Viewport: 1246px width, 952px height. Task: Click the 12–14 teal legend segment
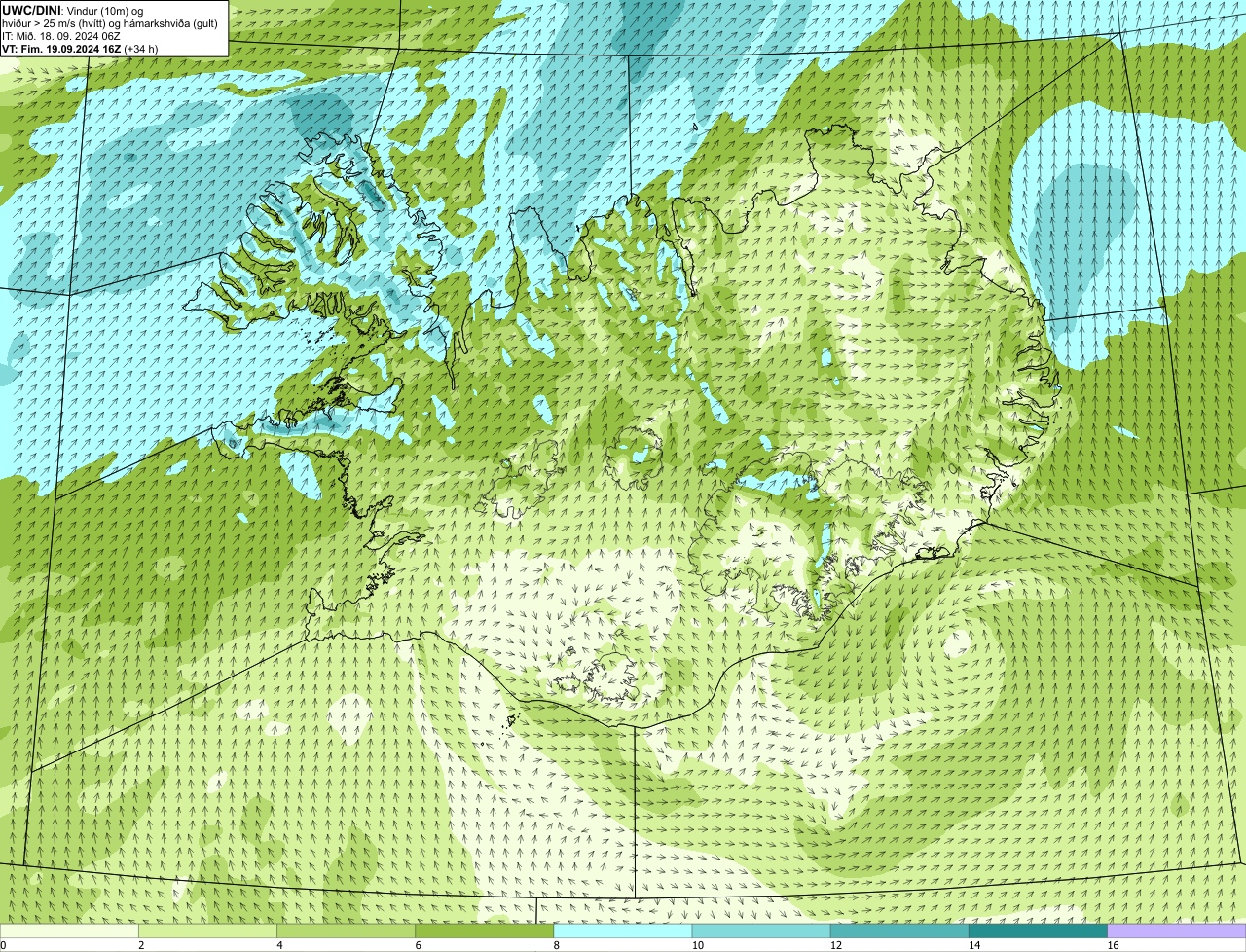pos(899,932)
